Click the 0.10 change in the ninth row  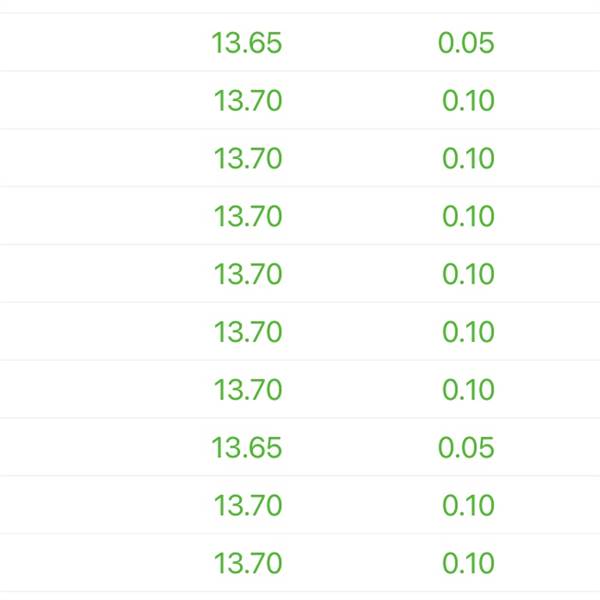[468, 505]
